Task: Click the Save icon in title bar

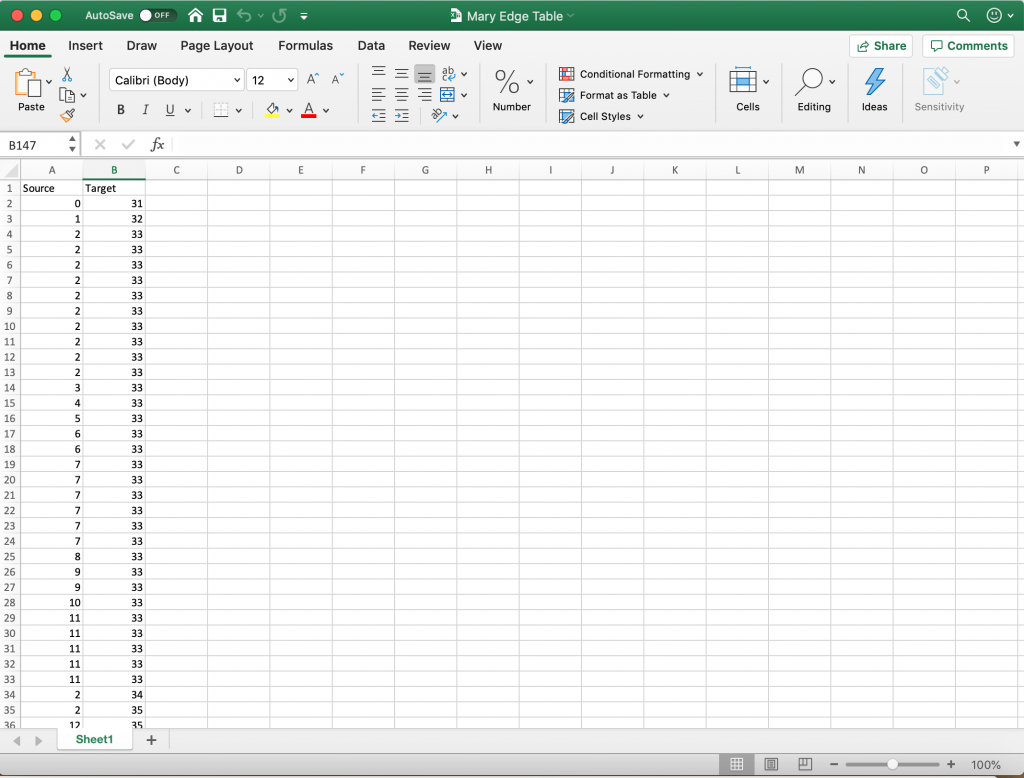Action: 219,16
